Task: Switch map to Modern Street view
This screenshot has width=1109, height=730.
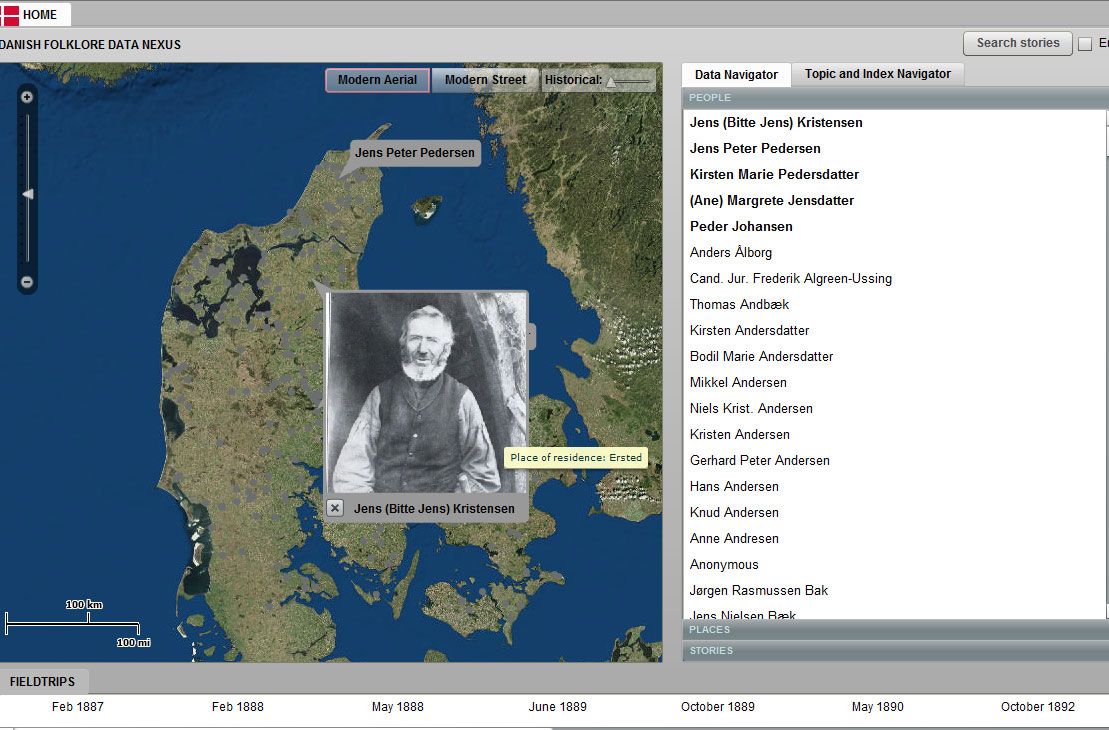Action: [484, 80]
